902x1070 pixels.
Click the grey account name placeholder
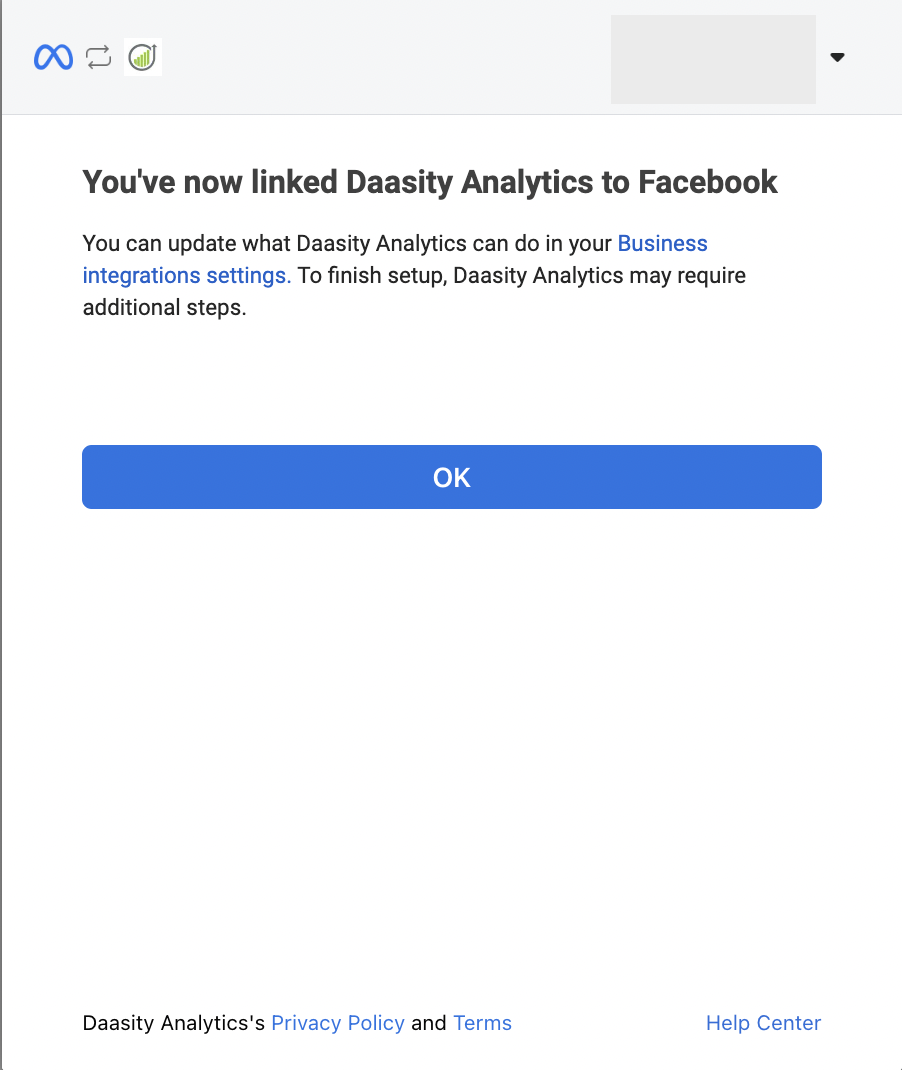click(x=713, y=59)
